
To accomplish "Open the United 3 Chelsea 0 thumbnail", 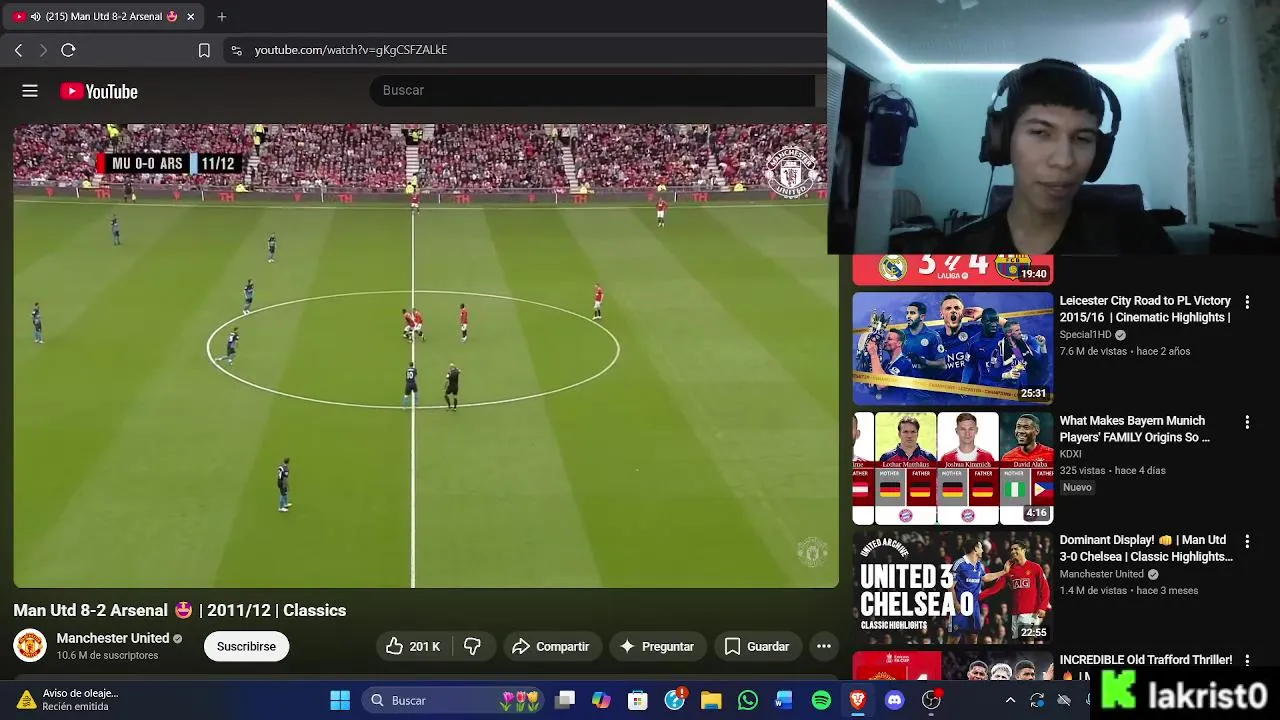I will point(953,587).
